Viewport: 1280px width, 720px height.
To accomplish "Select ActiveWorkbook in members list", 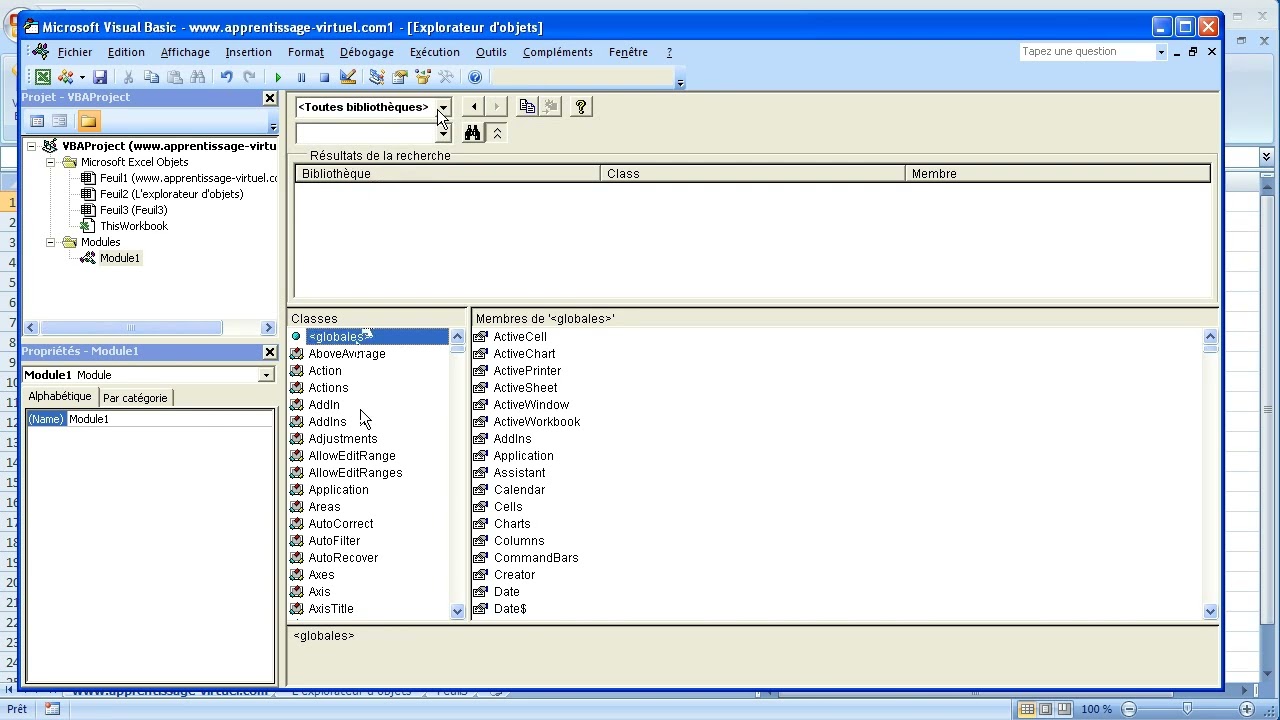I will click(x=536, y=422).
